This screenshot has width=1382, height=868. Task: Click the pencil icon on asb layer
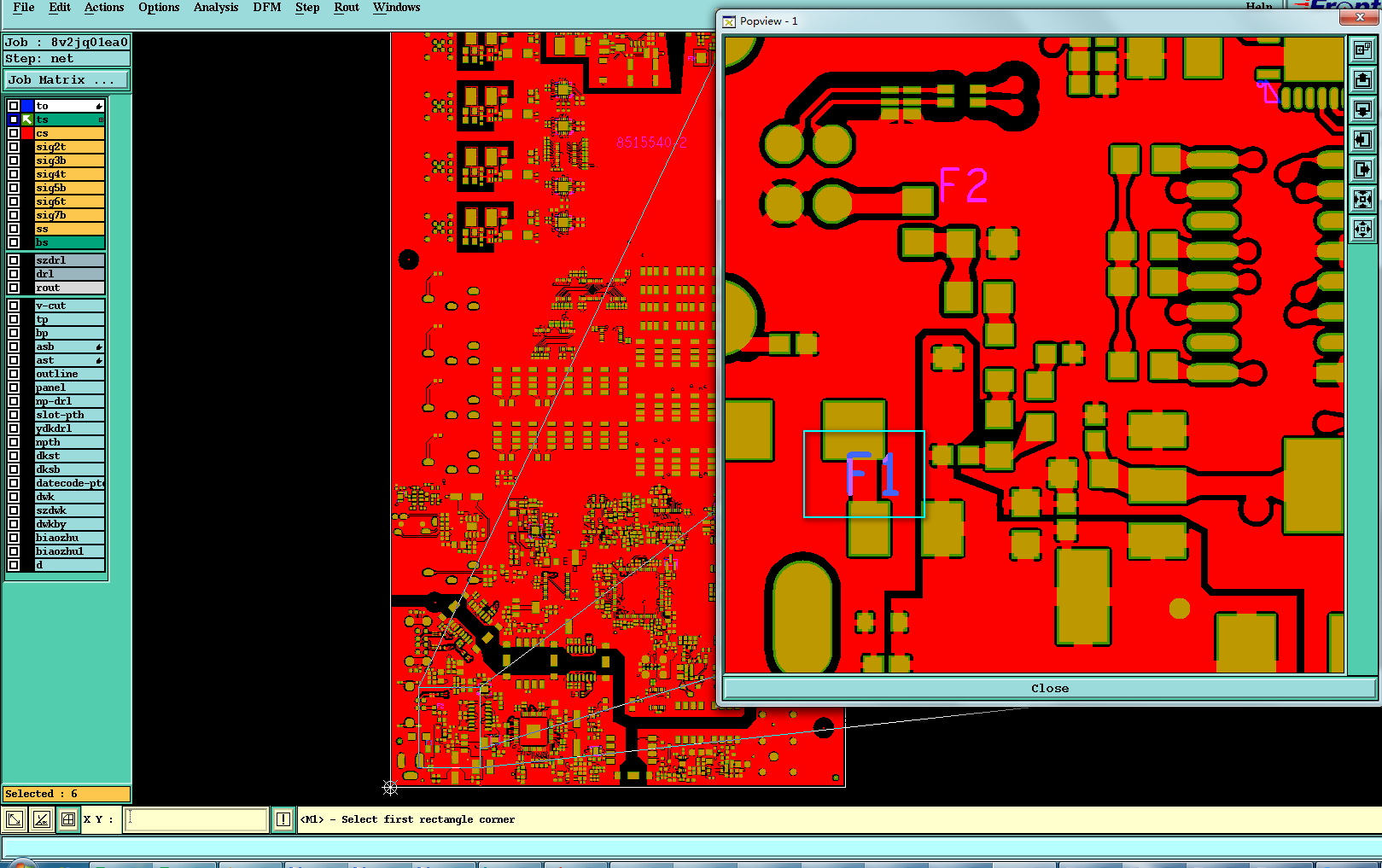99,347
